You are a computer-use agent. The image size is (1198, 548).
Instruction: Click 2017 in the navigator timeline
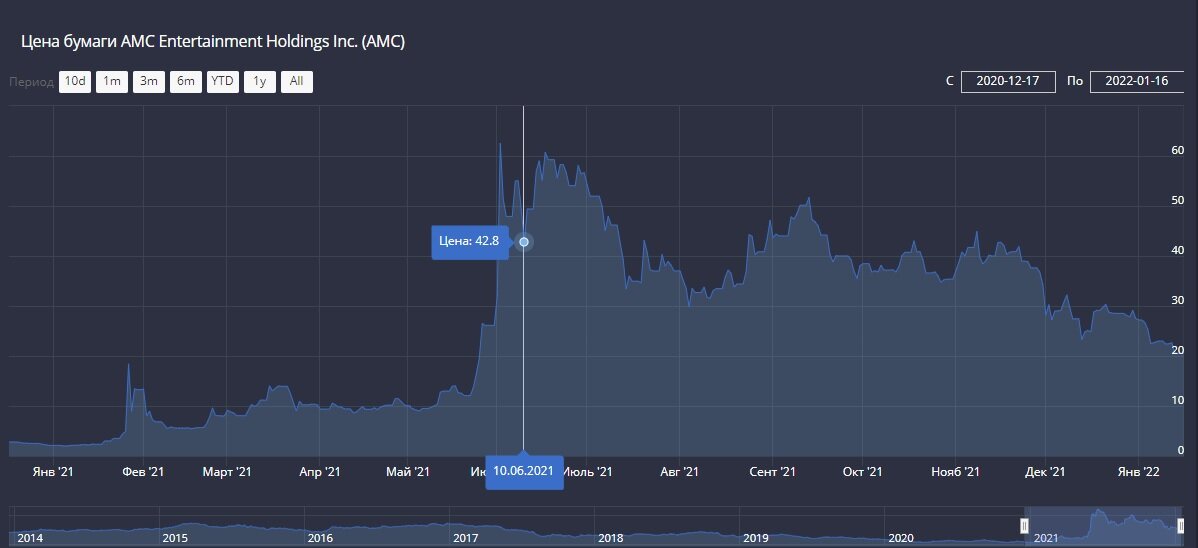click(465, 538)
